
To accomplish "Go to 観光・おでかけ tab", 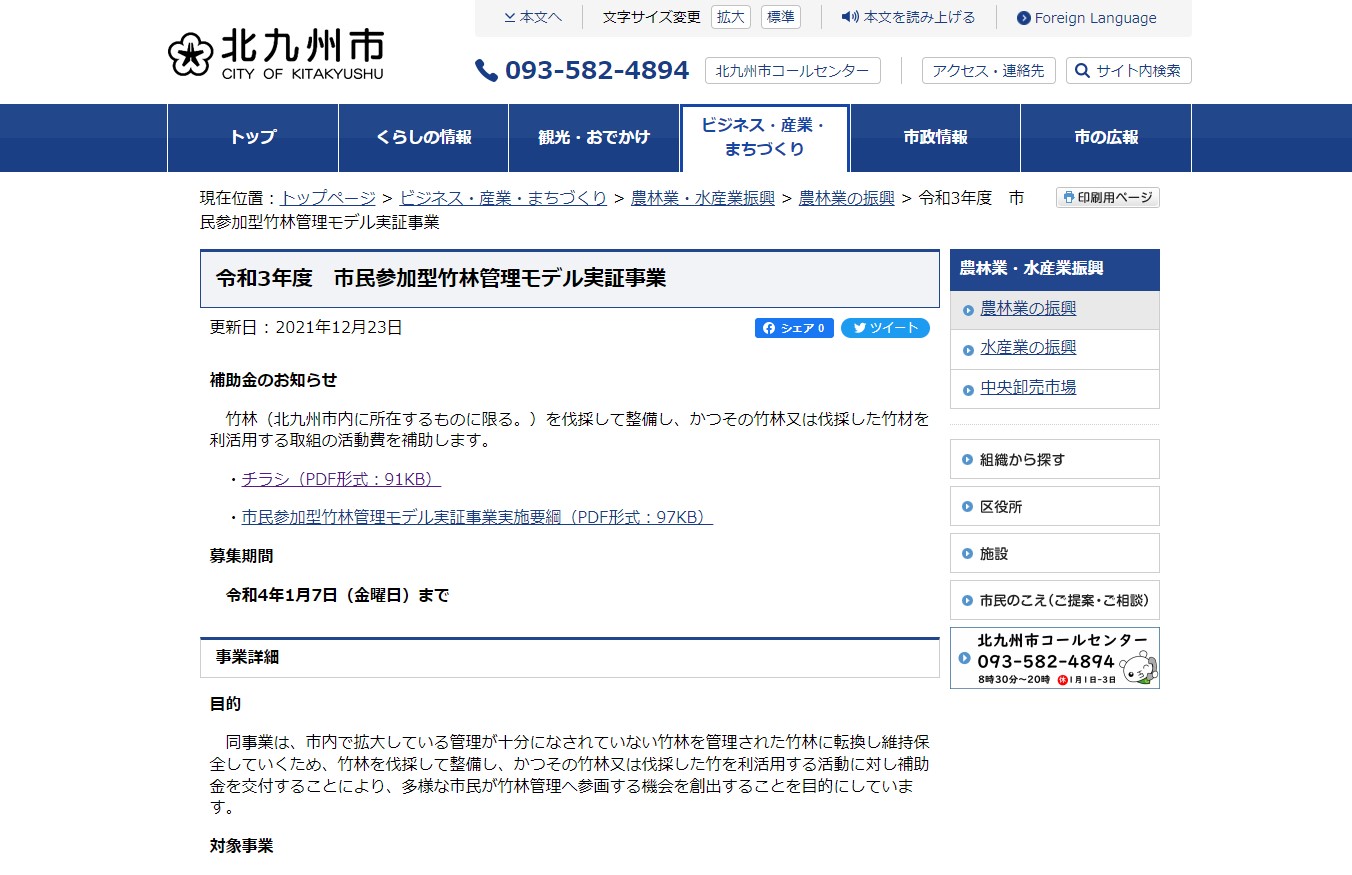I will [x=594, y=138].
